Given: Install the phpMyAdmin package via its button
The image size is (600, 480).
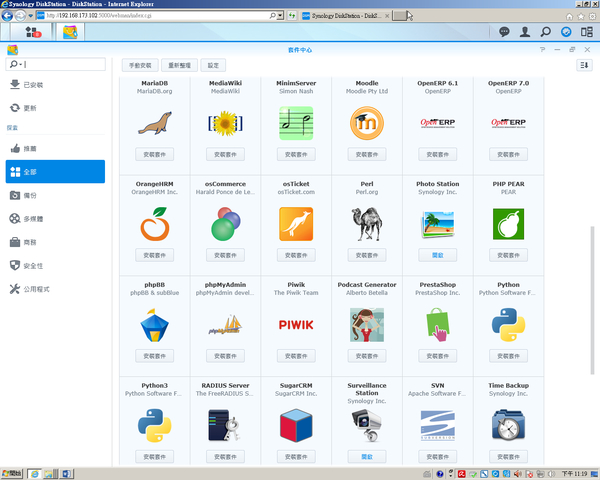Looking at the screenshot, I should [225, 356].
